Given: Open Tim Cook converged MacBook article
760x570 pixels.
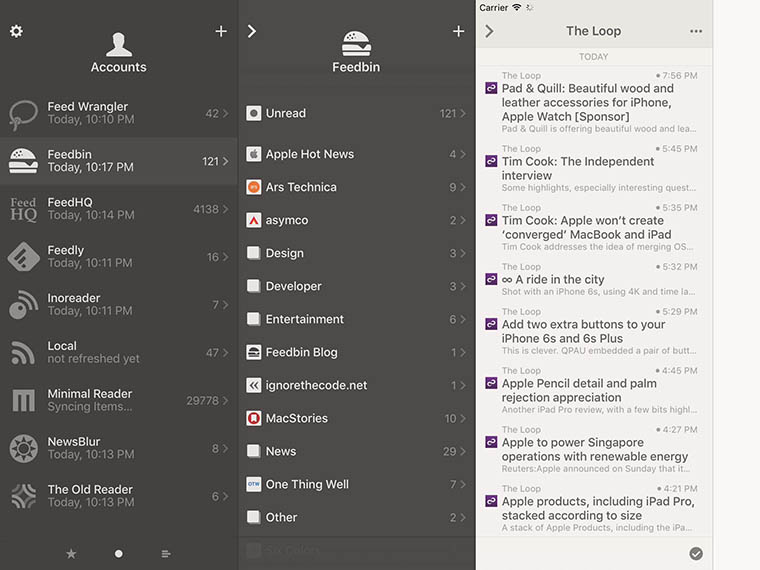Looking at the screenshot, I should [x=594, y=227].
